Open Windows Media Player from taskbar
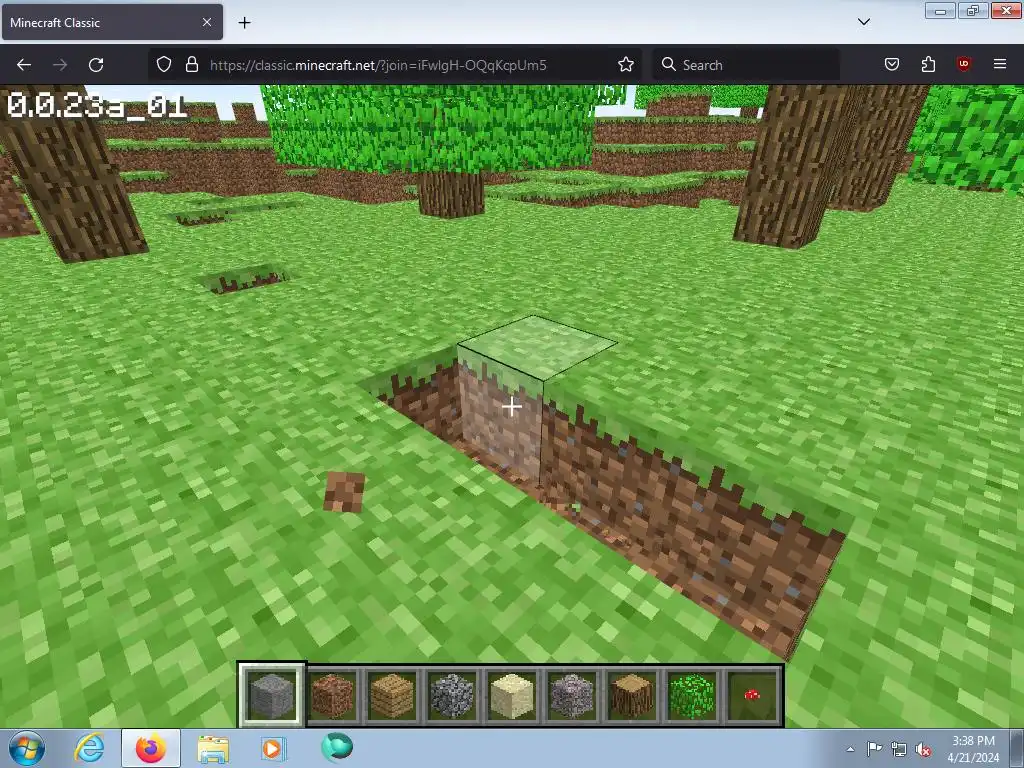The image size is (1024, 768). (274, 748)
